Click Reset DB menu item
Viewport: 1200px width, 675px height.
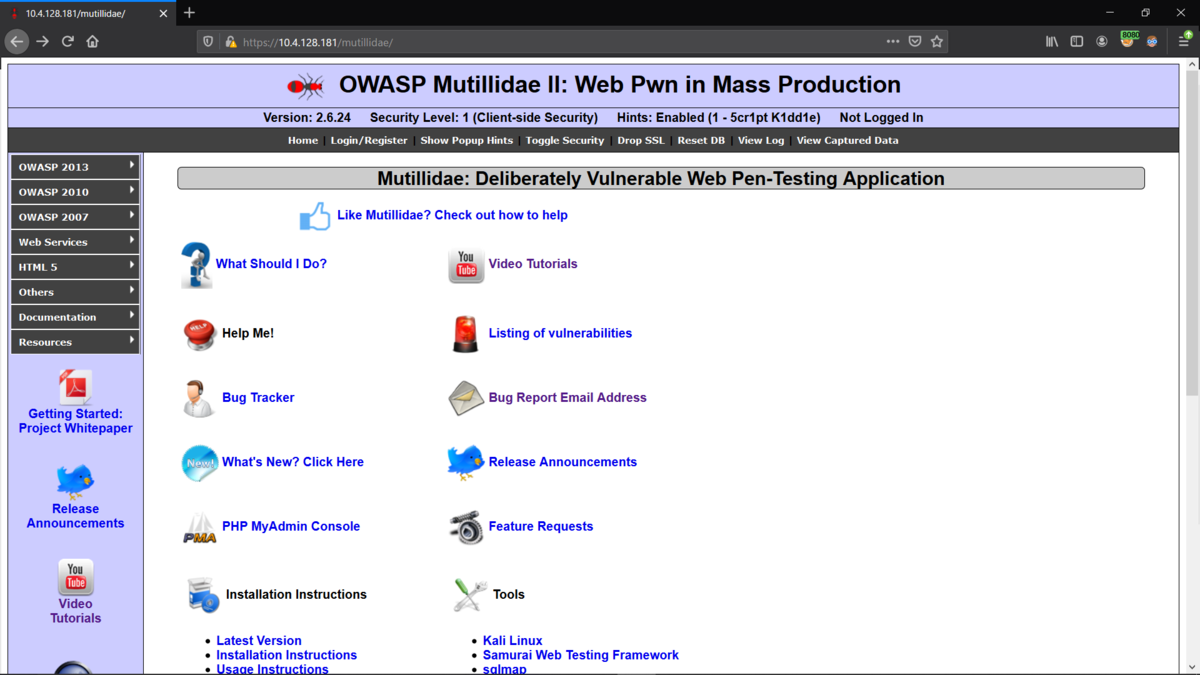coord(701,141)
